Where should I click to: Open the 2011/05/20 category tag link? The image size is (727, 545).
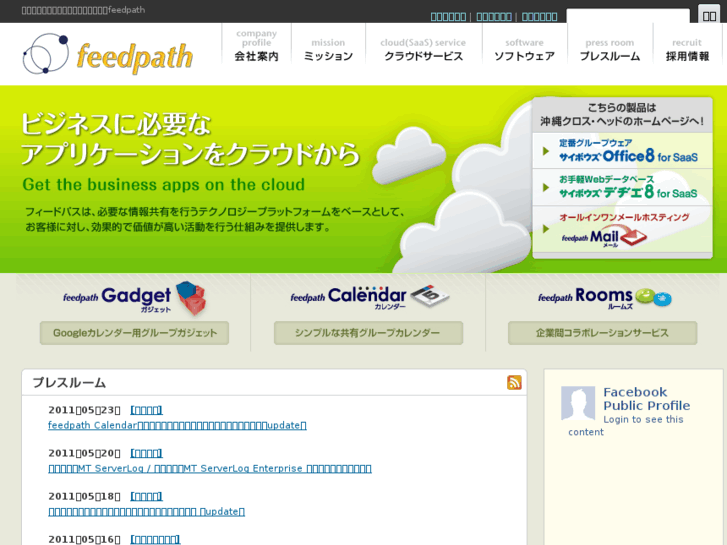click(x=147, y=453)
